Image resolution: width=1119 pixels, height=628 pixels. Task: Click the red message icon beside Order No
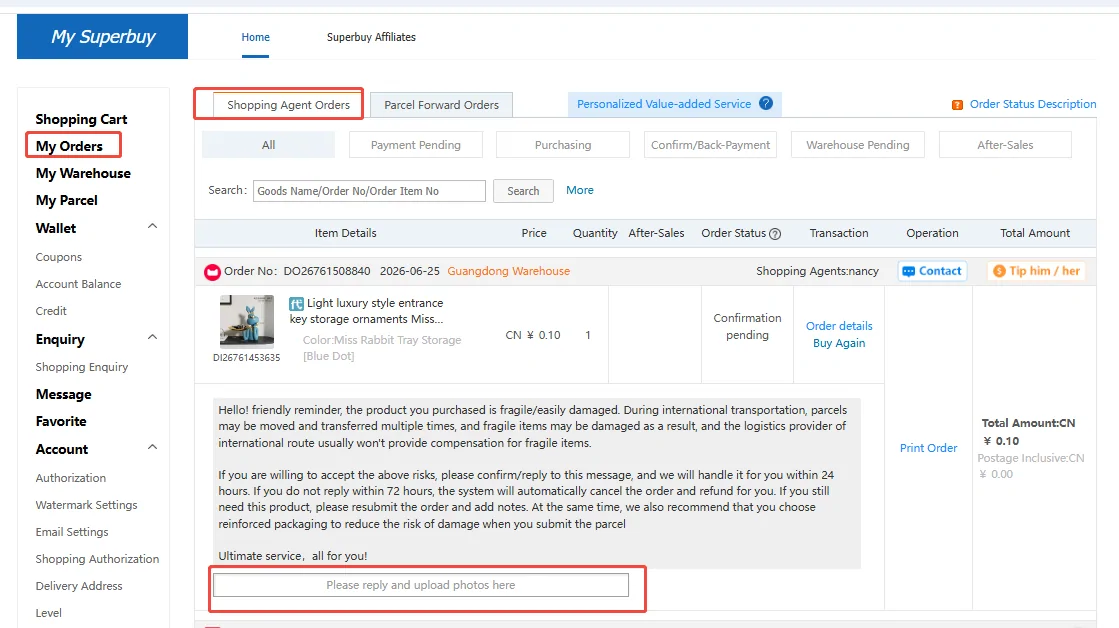[212, 272]
